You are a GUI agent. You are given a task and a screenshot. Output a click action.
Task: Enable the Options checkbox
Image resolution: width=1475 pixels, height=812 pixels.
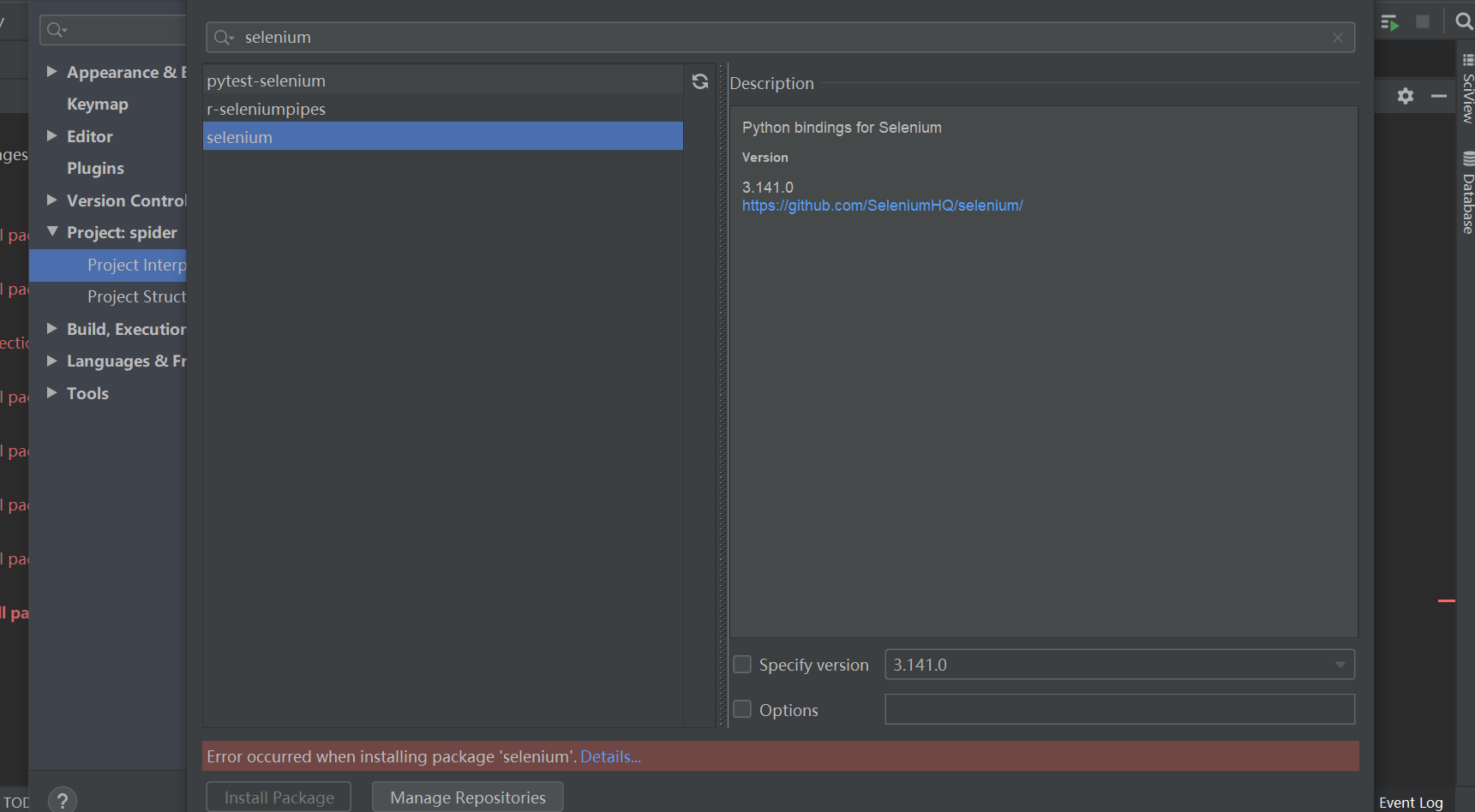742,709
